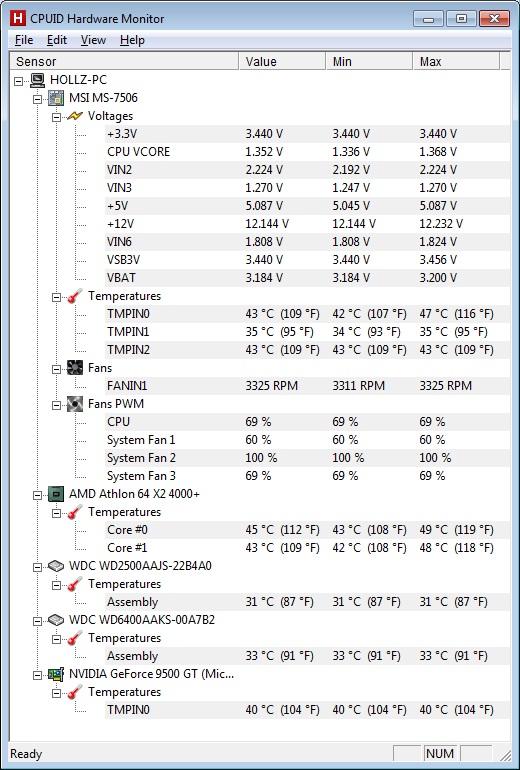520x770 pixels.
Task: Collapse the Fans PWM node
Action: (x=56, y=405)
